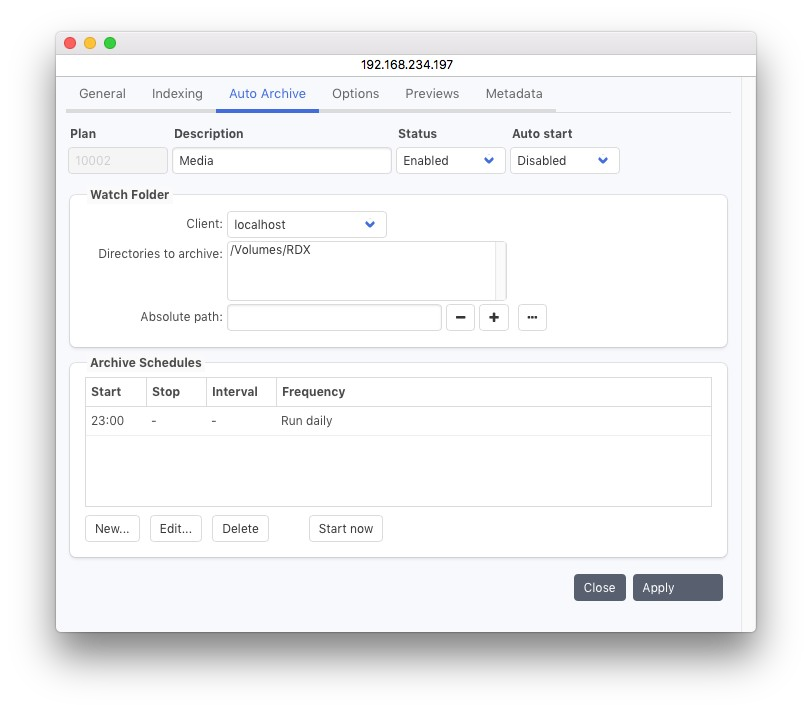
Task: Focus the Absolute path input field
Action: tap(334, 318)
